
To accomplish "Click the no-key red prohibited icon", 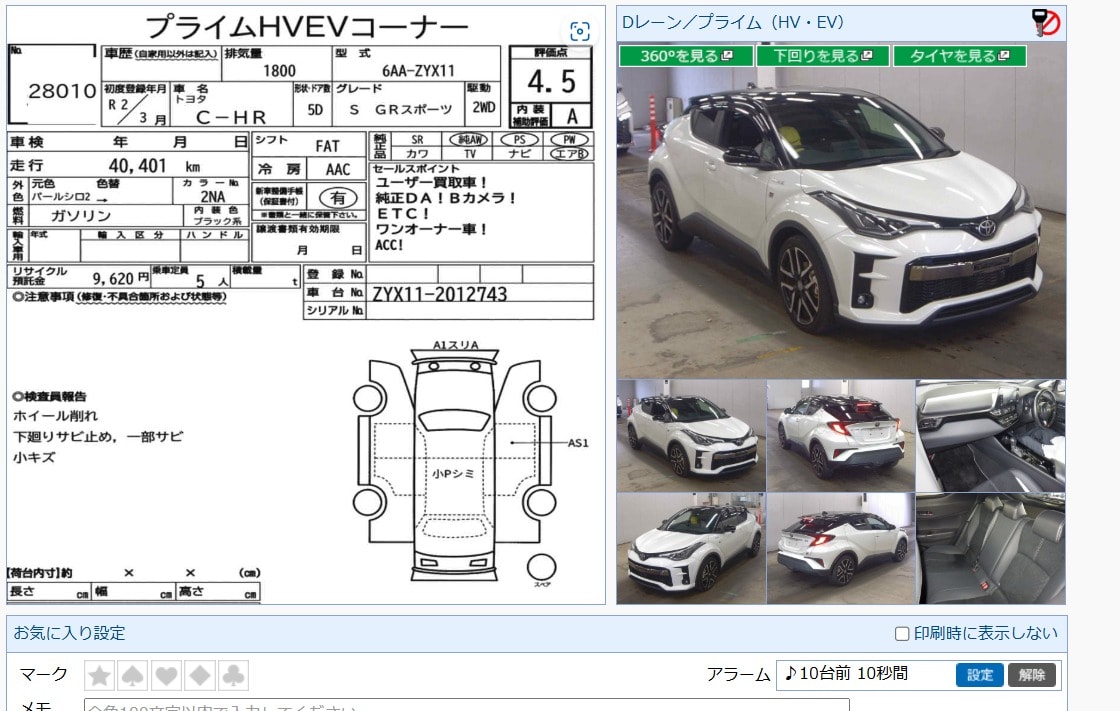I will 1046,22.
